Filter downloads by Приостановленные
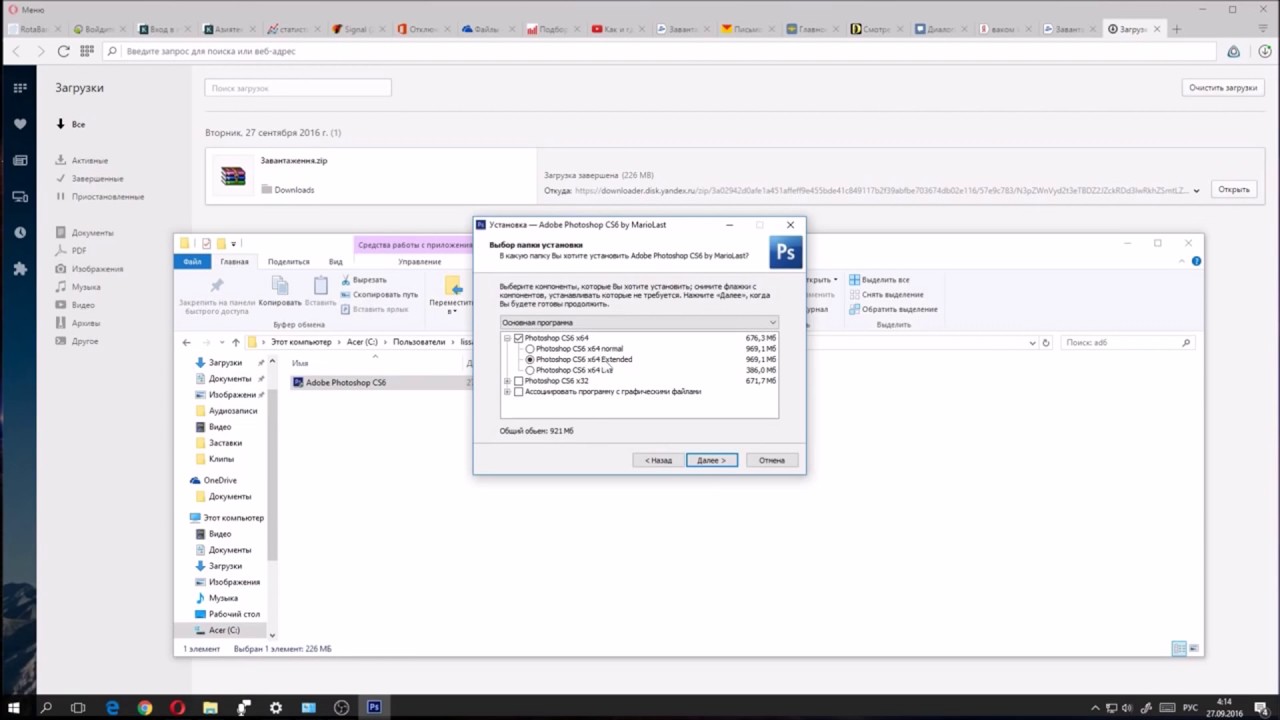Viewport: 1280px width, 720px height. tap(107, 197)
